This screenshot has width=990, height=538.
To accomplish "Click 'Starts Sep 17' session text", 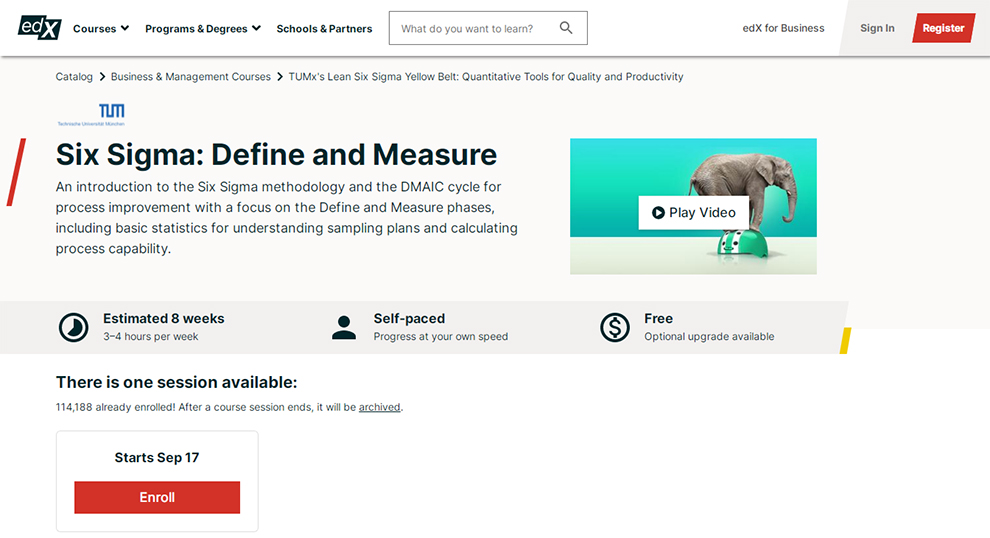I will 157,458.
